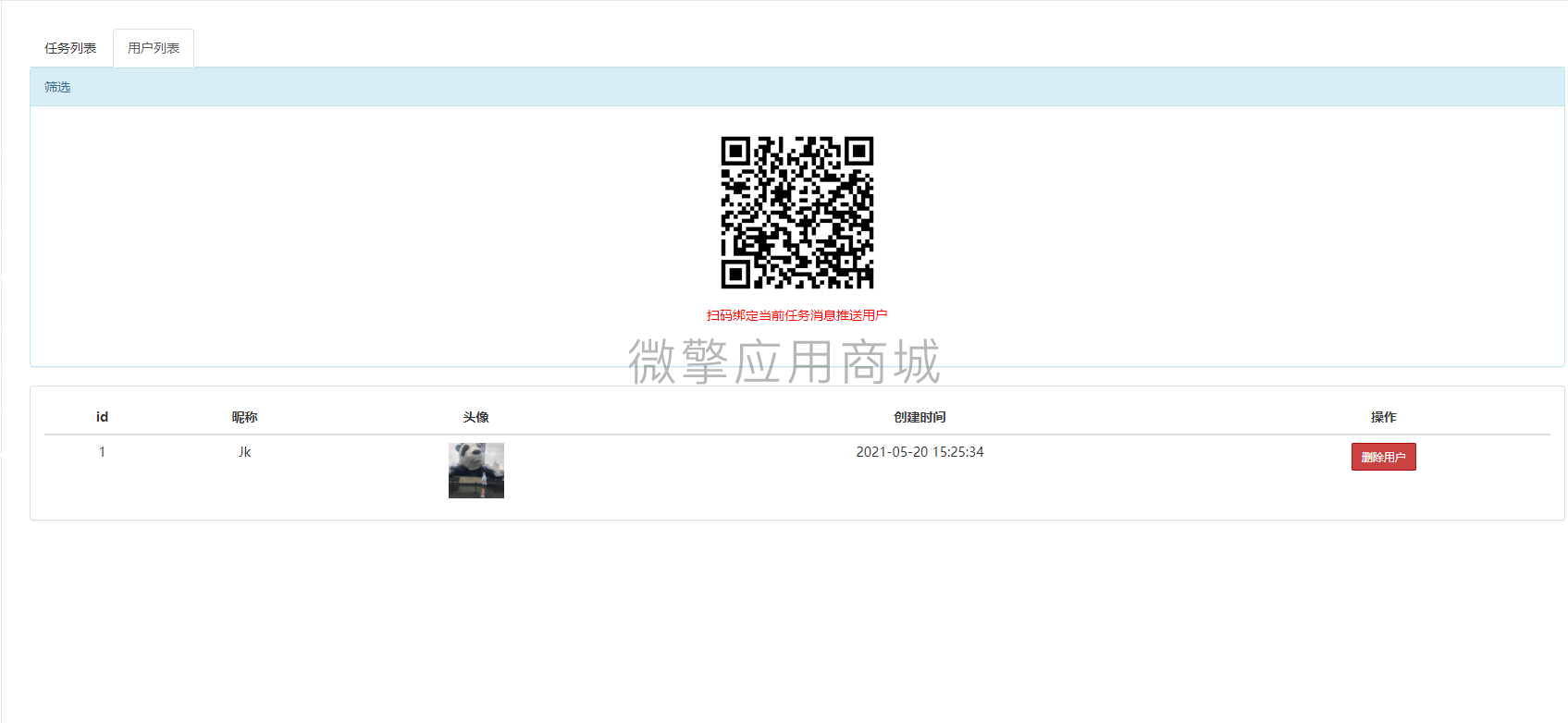Select the 用户列表 tab
Screen dimensions: 1568x723
click(x=154, y=48)
